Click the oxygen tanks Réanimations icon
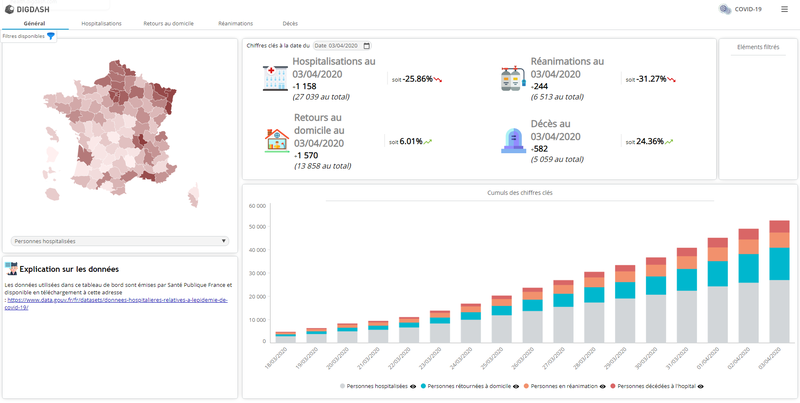 pyautogui.click(x=513, y=80)
